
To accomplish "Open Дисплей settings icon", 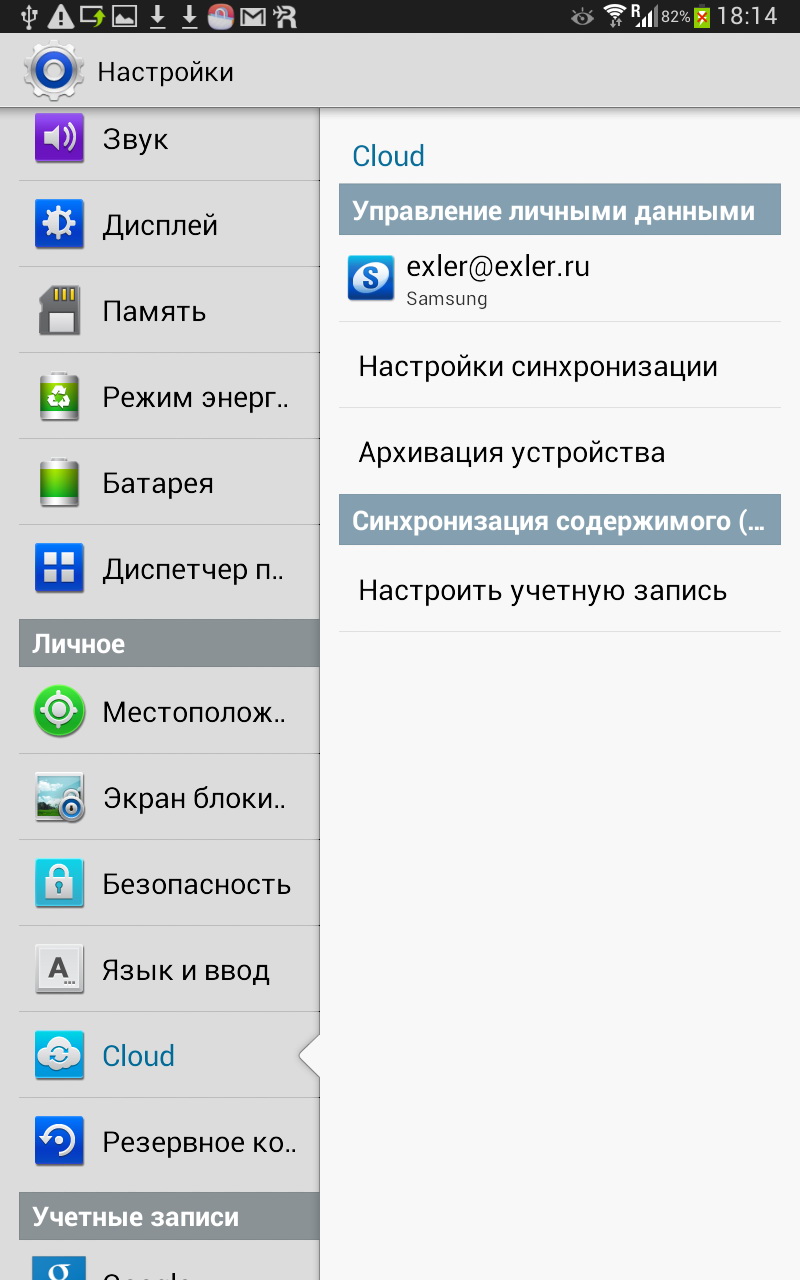I will pos(59,224).
